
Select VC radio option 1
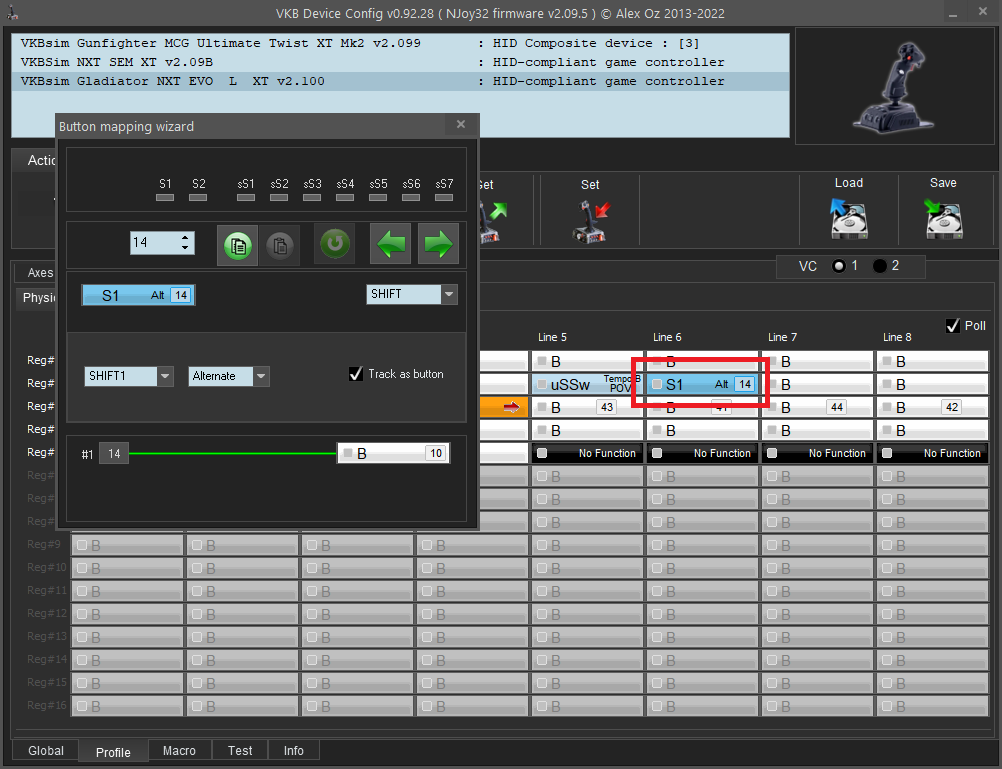tap(839, 266)
